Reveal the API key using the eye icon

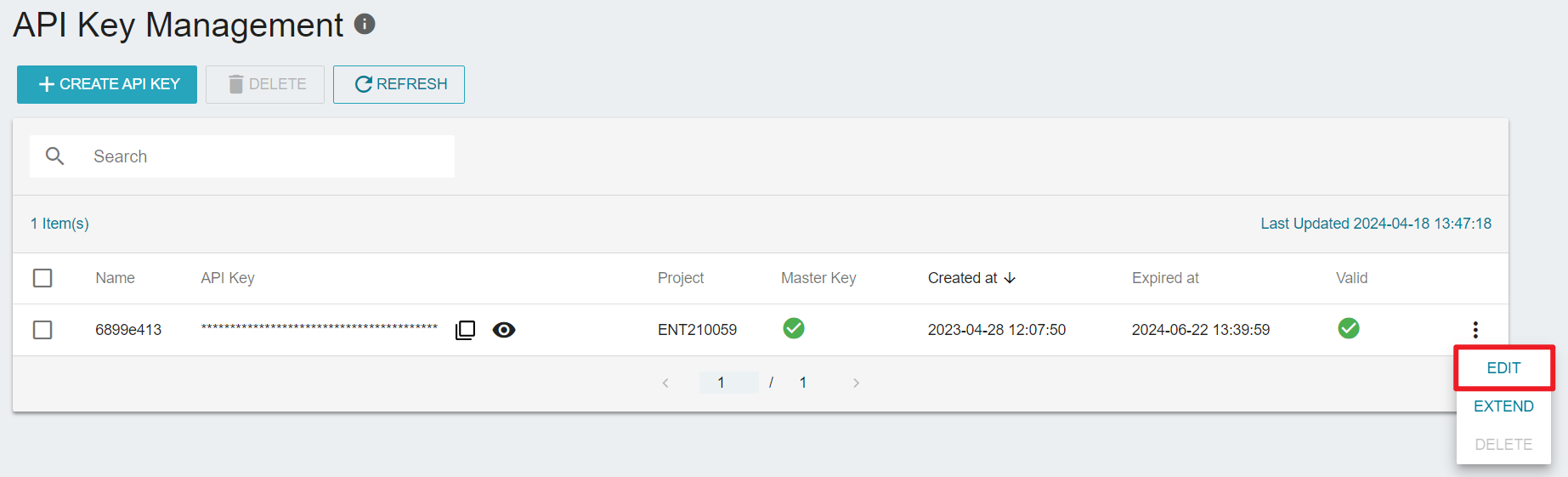[504, 330]
